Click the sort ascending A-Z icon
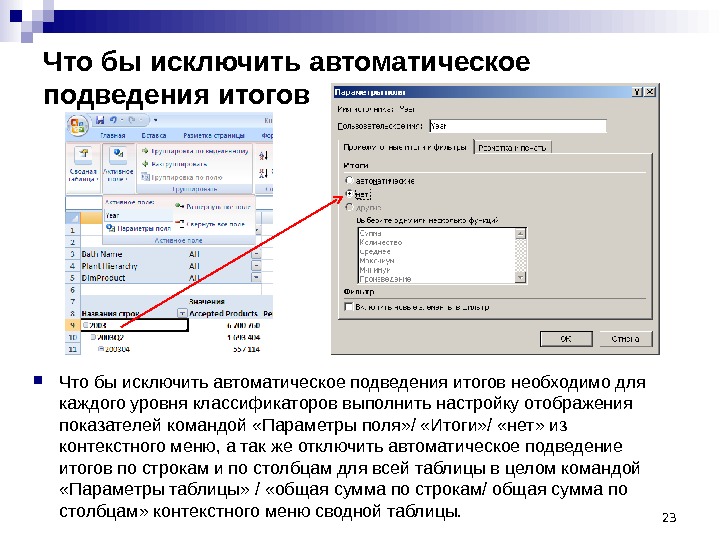The width and height of the screenshot is (720, 540). (x=263, y=156)
